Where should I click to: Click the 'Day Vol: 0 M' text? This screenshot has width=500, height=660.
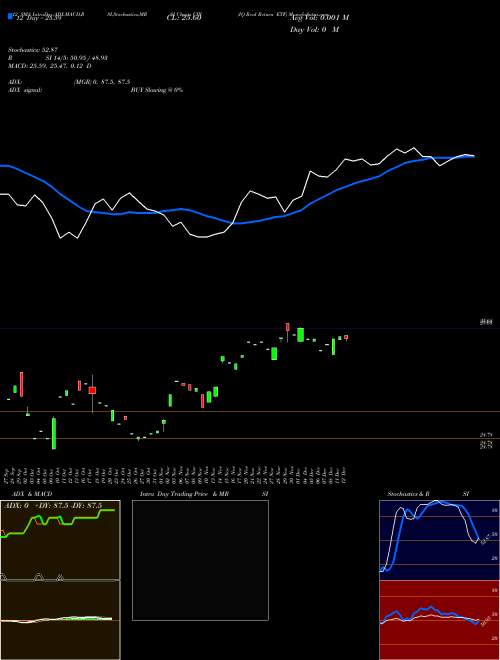point(314,30)
